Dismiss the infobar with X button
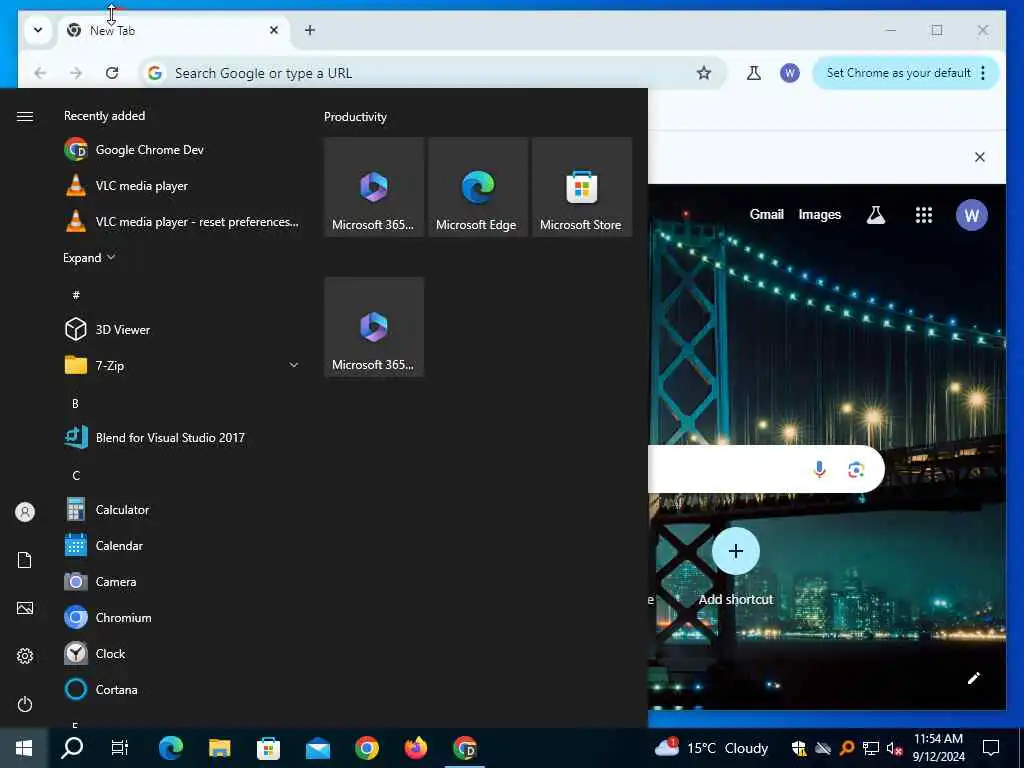1024x768 pixels. pos(980,157)
